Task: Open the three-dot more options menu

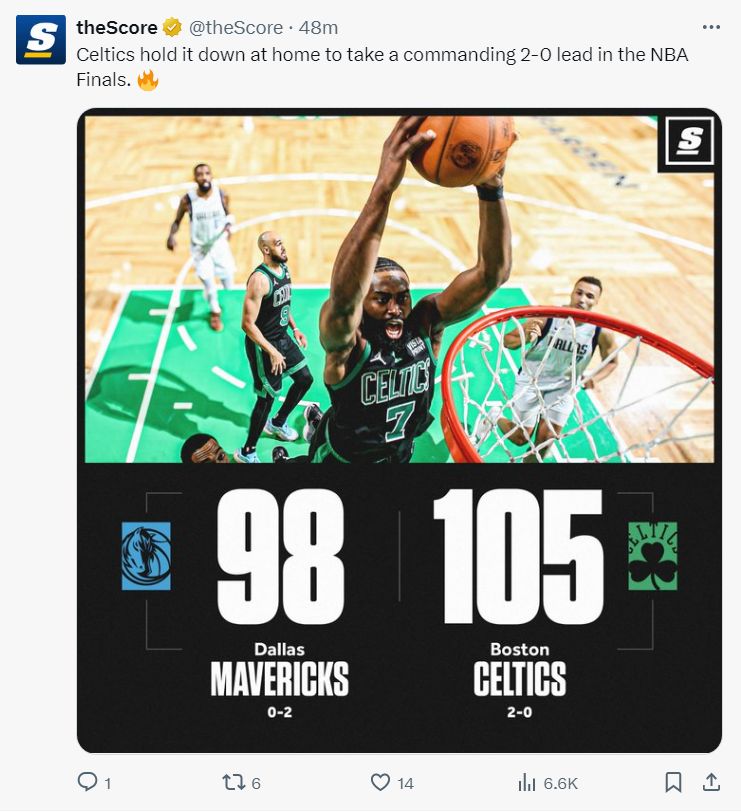Action: coord(711,27)
